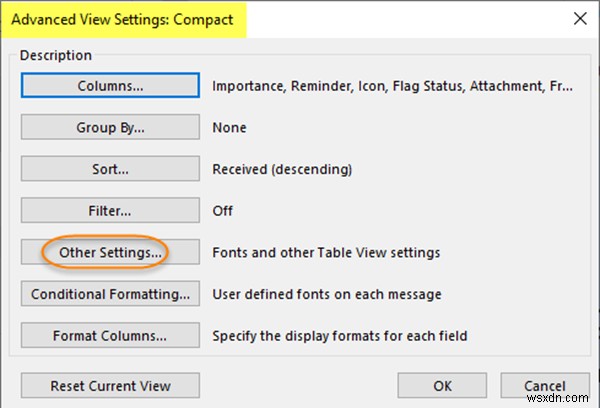Open the Columns... settings

click(110, 86)
